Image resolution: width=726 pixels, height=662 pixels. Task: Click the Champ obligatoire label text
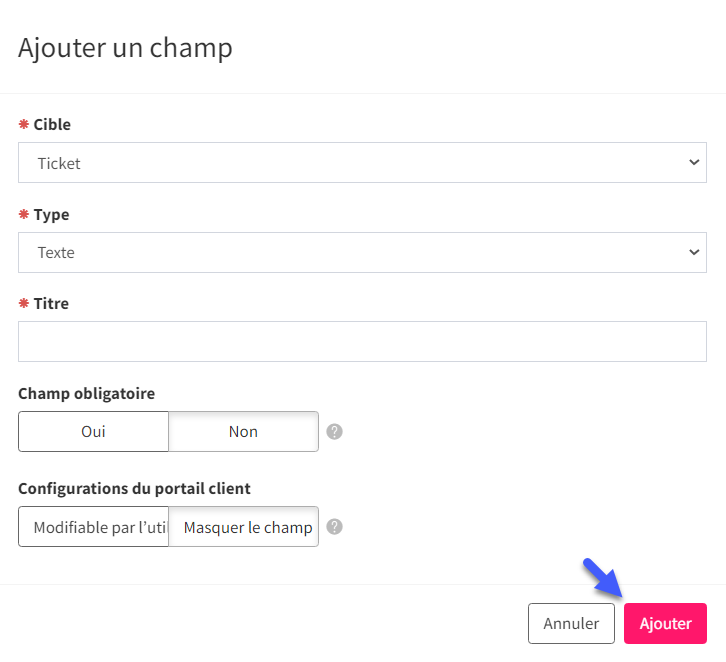click(x=87, y=394)
